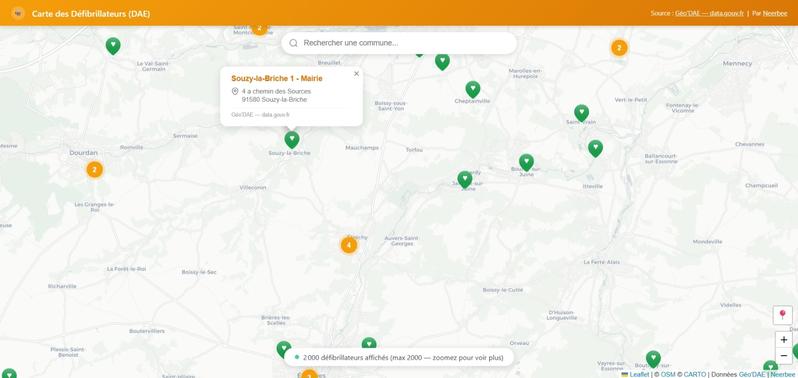This screenshot has width=798, height=378.
Task: Select the green marker at Boutigny-sur-Essonne
Action: 653,359
